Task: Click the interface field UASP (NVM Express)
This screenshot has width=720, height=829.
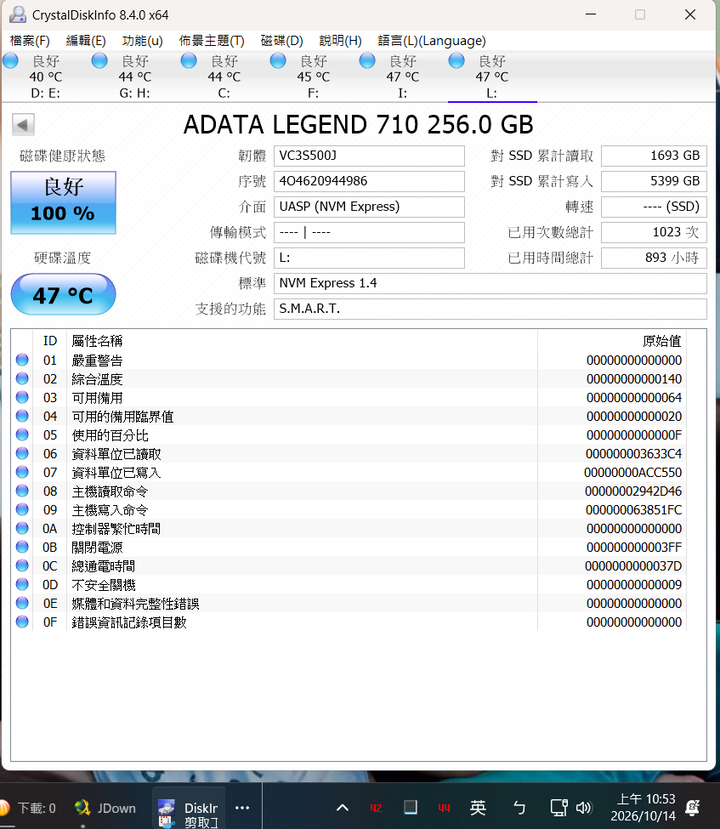Action: pos(369,207)
